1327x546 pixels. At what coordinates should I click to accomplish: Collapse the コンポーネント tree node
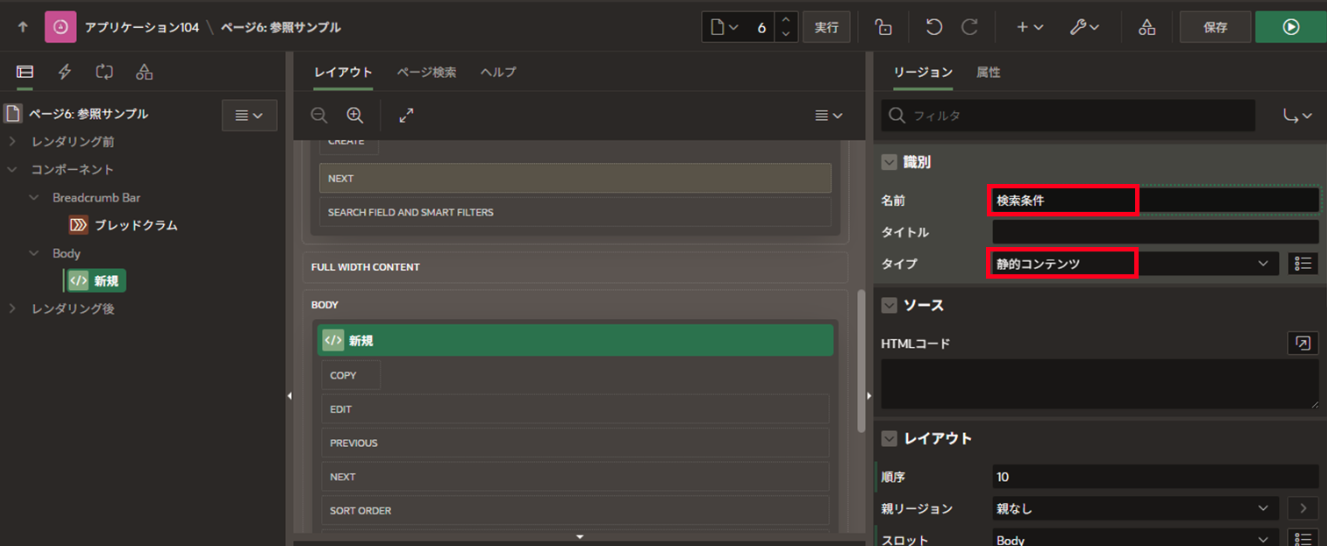(x=13, y=170)
